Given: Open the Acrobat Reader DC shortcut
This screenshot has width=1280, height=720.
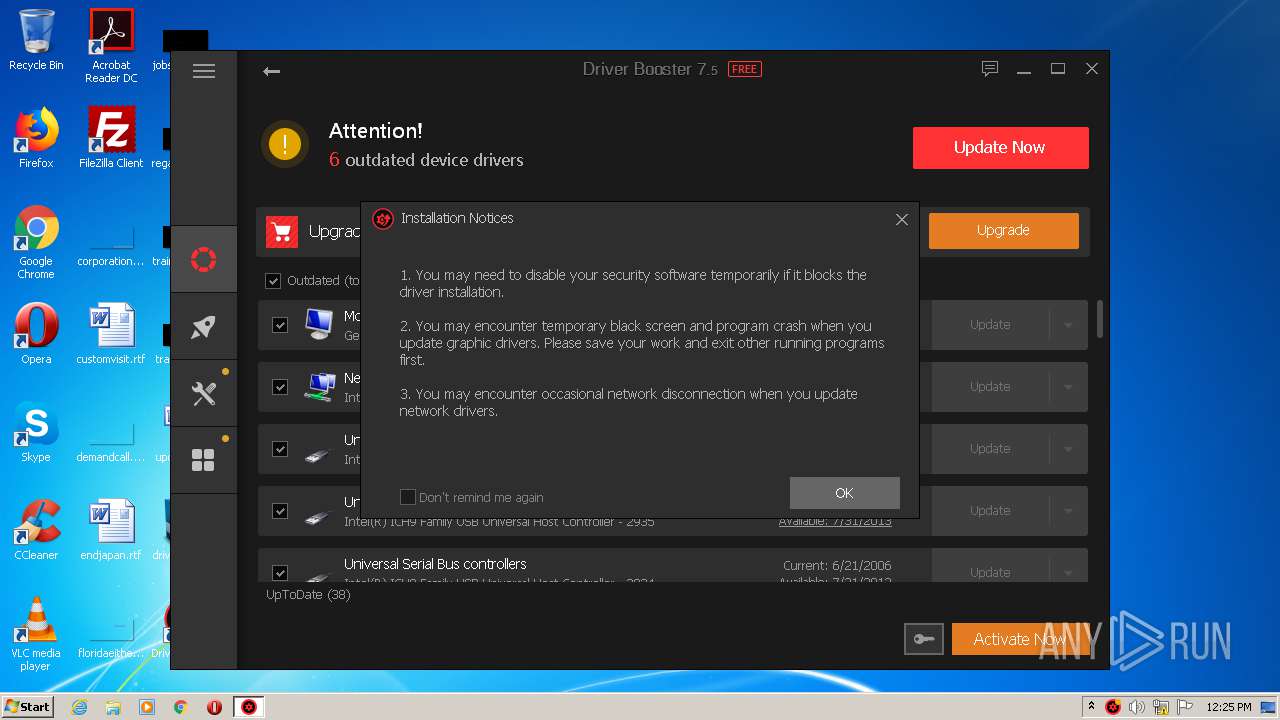Looking at the screenshot, I should 111,46.
